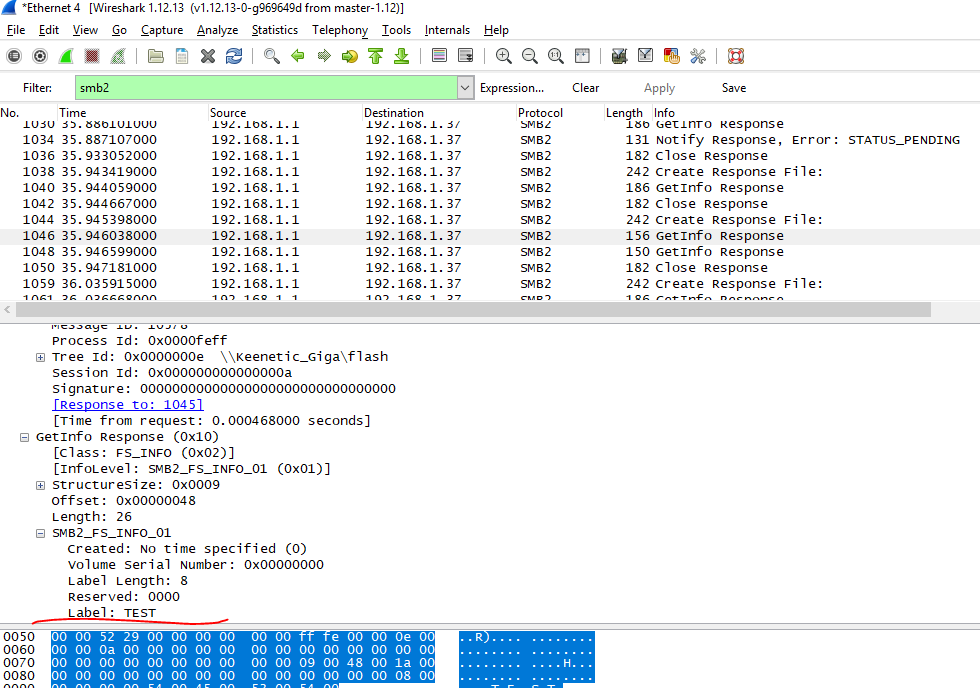The image size is (980, 688).
Task: Open the View menu
Action: click(85, 30)
